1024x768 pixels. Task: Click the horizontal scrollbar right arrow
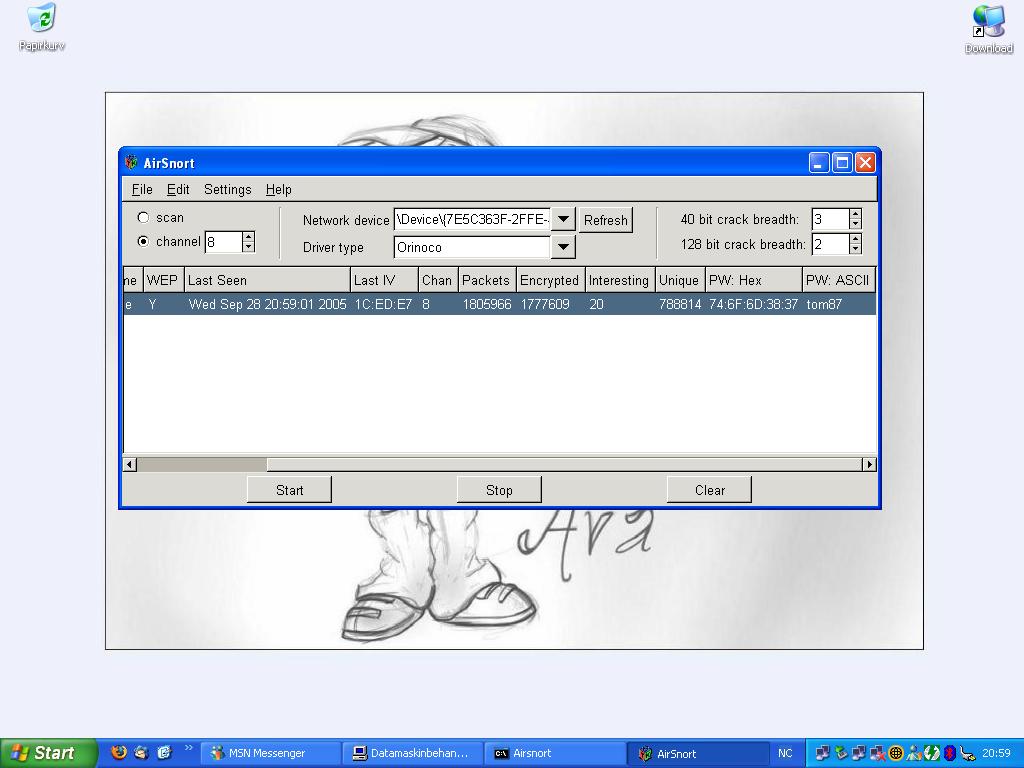(869, 464)
